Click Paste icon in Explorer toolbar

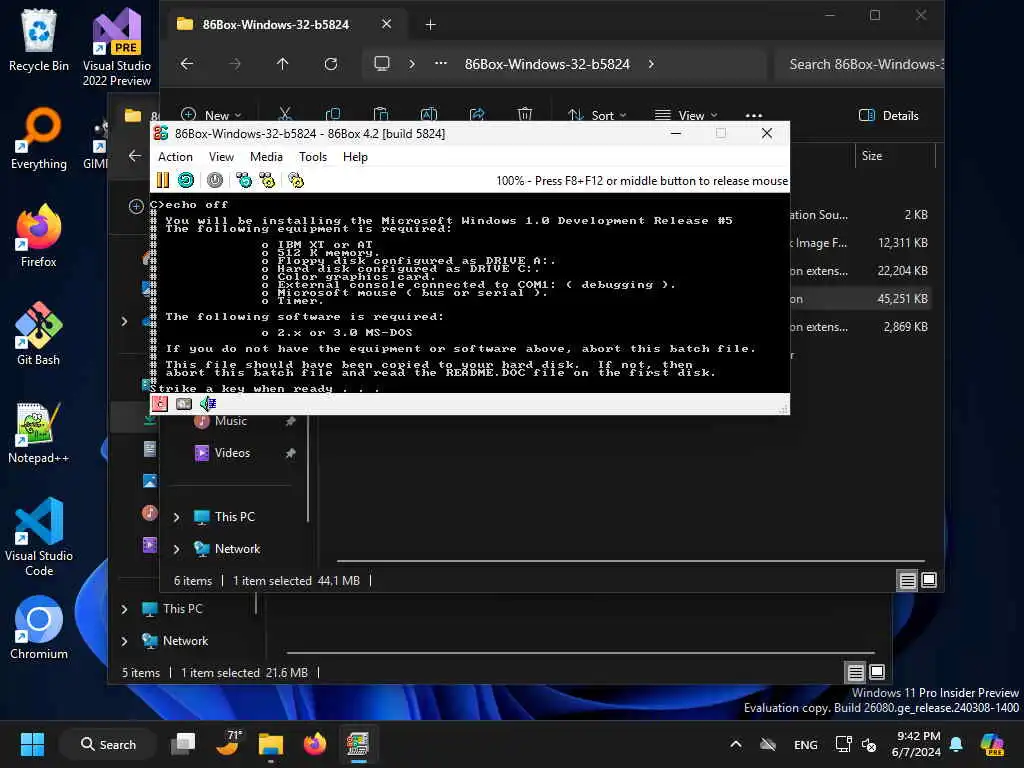381,115
